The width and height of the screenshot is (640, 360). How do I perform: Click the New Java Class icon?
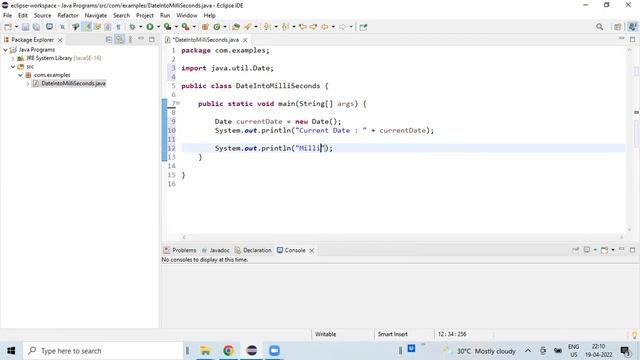pos(217,27)
